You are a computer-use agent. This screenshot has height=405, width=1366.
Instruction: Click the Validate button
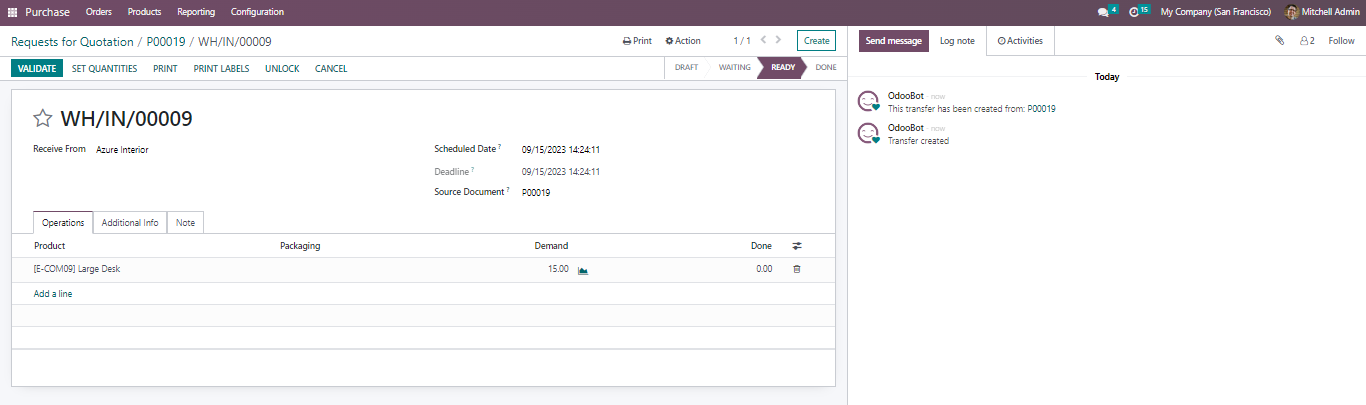[37, 69]
